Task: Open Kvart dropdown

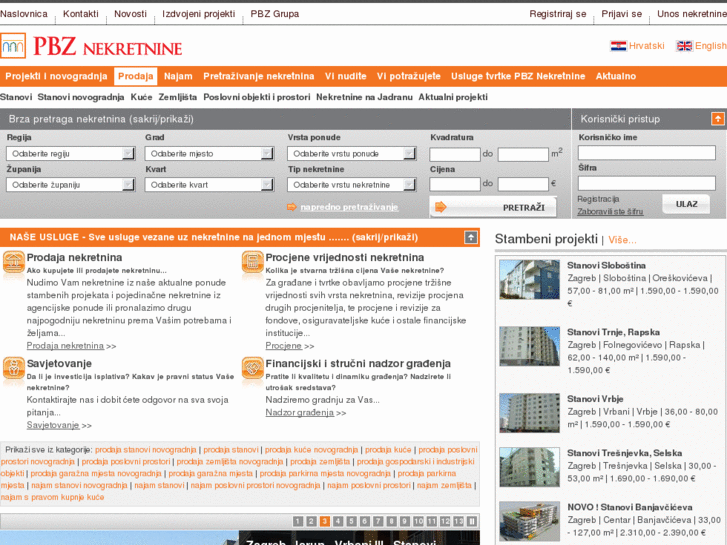Action: tap(209, 185)
